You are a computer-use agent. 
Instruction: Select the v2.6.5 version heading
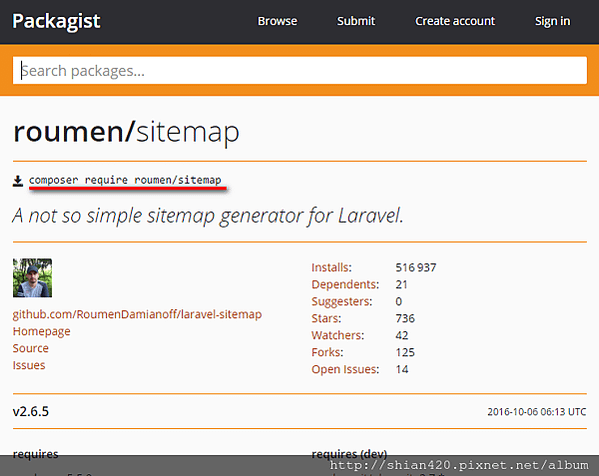point(31,411)
